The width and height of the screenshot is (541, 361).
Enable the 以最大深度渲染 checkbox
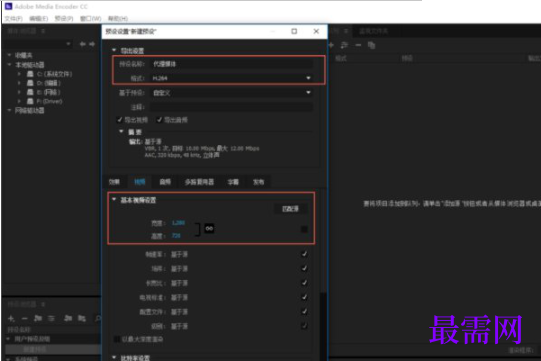(117, 339)
